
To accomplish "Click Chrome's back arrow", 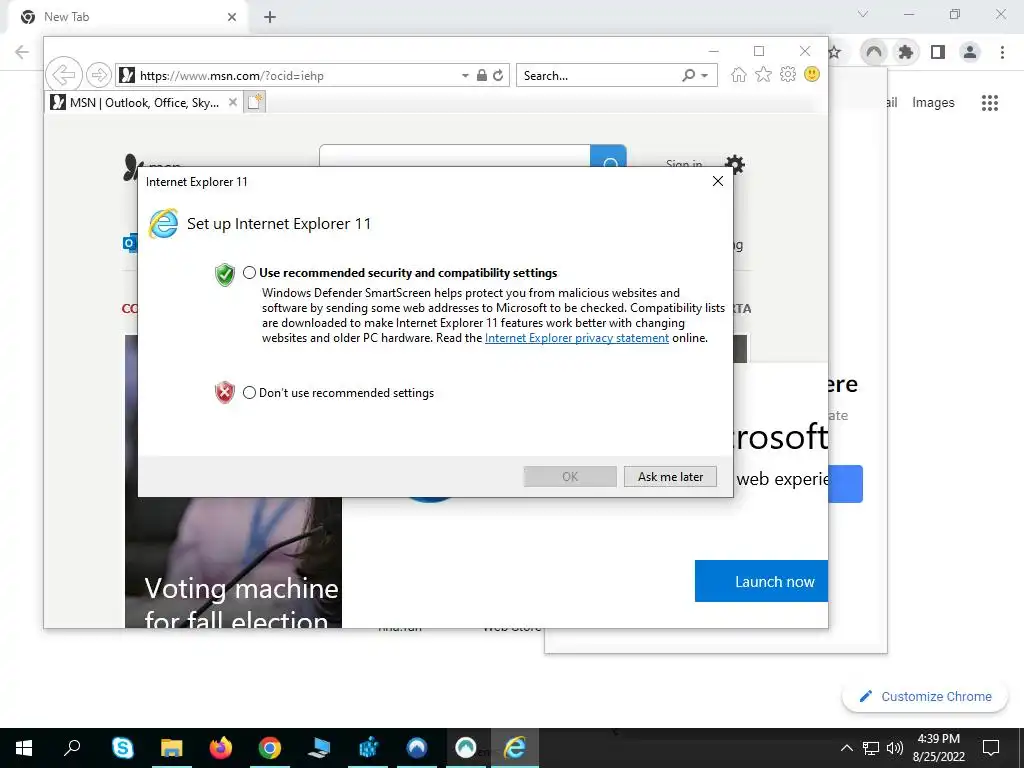I will tap(22, 52).
